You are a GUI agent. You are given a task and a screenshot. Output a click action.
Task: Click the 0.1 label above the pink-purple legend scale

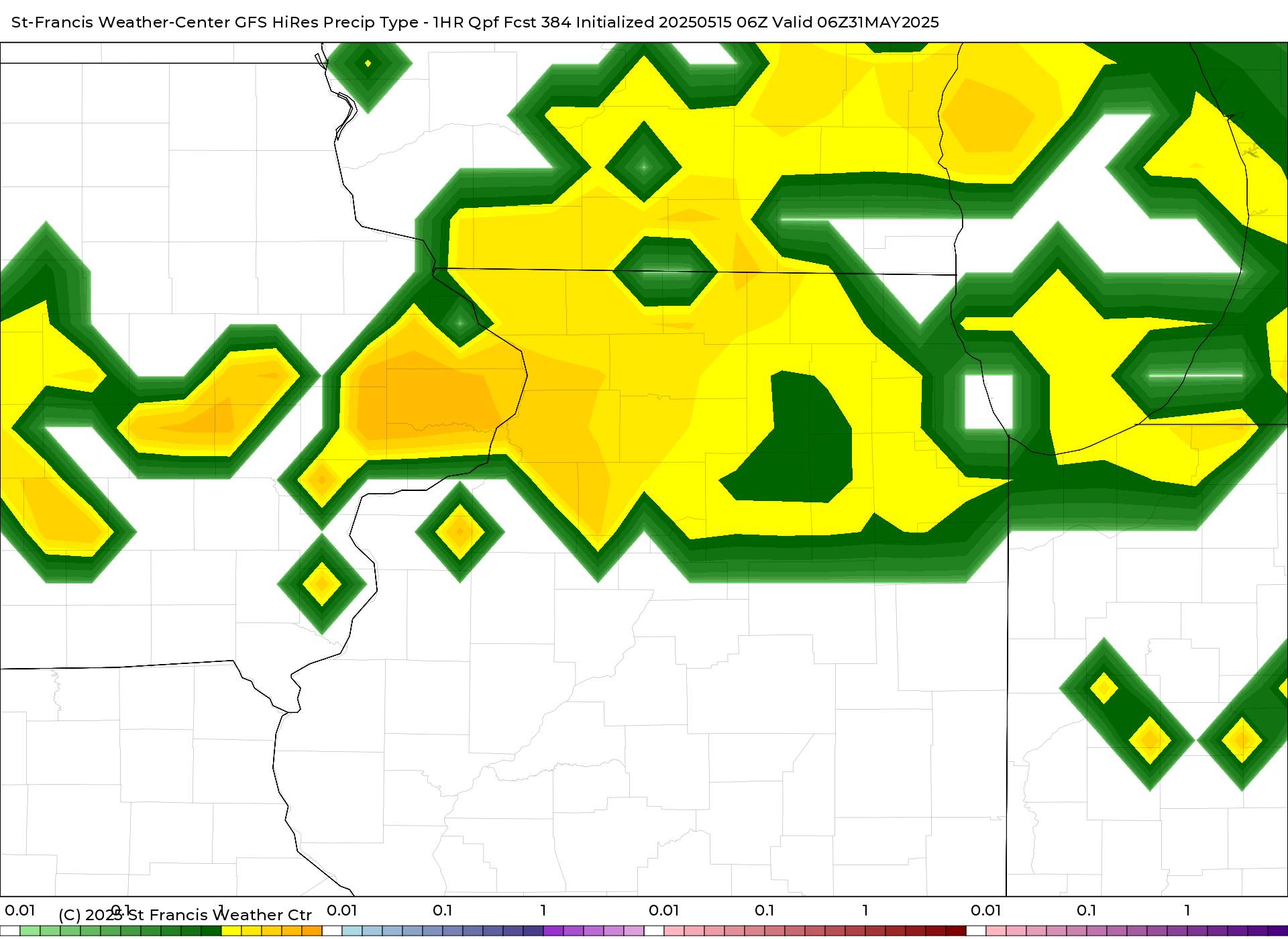tap(1087, 910)
